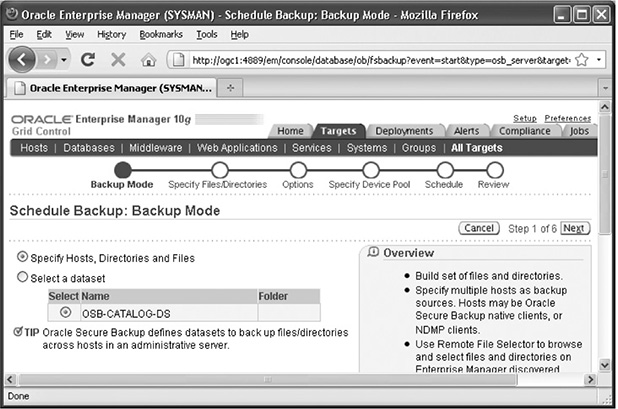Screen dimensions: 618x409
Task: Click the Options step circle
Action: (x=298, y=170)
